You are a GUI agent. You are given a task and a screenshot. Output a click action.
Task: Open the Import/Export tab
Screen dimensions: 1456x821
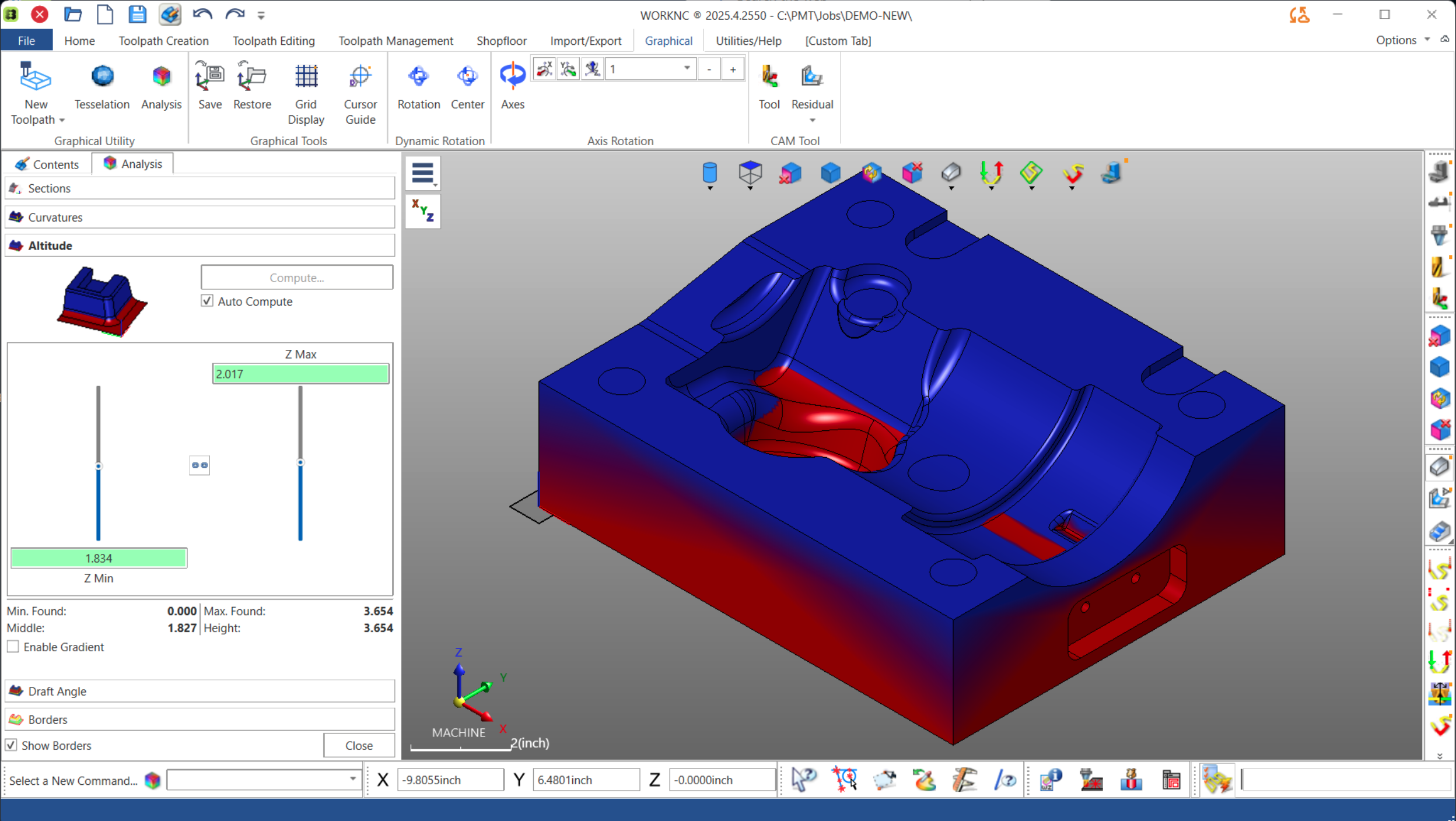click(x=585, y=41)
